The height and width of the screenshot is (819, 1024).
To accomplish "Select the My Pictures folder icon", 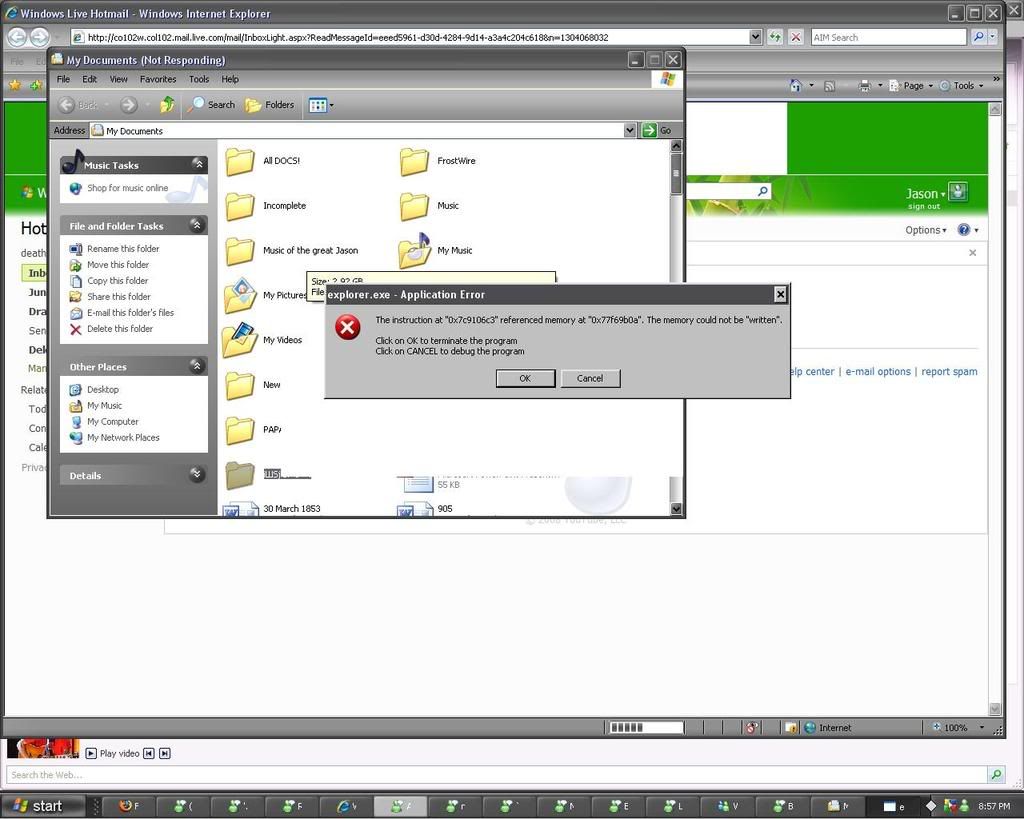I will coord(240,295).
